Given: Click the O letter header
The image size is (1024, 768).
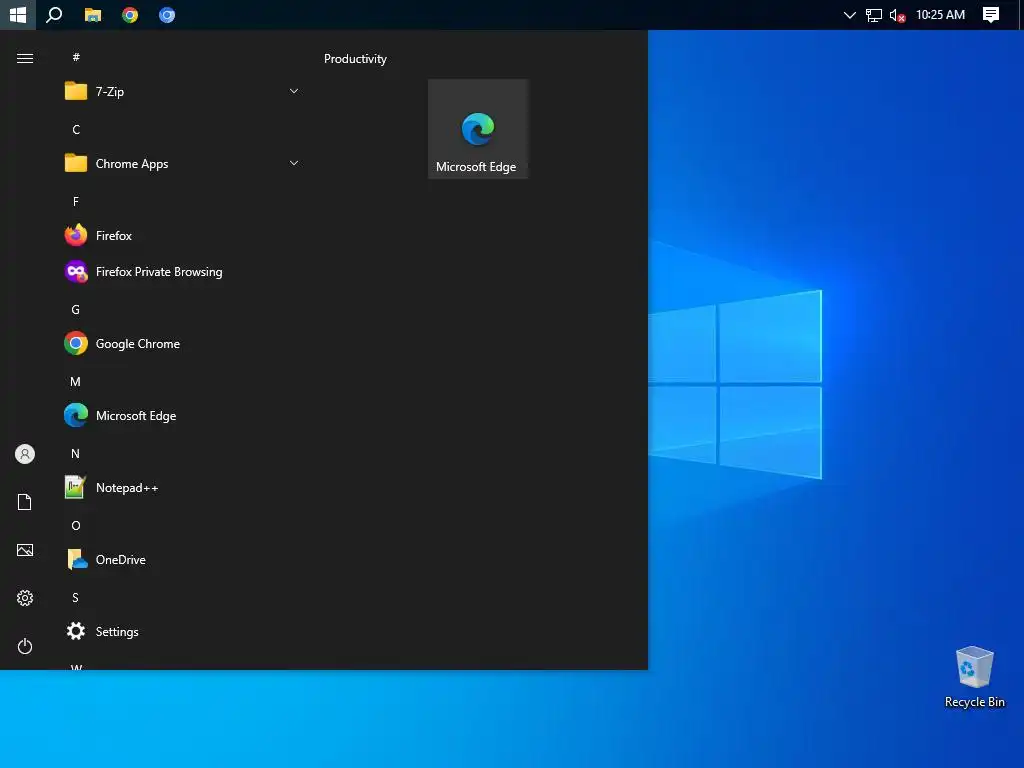Looking at the screenshot, I should (x=76, y=525).
